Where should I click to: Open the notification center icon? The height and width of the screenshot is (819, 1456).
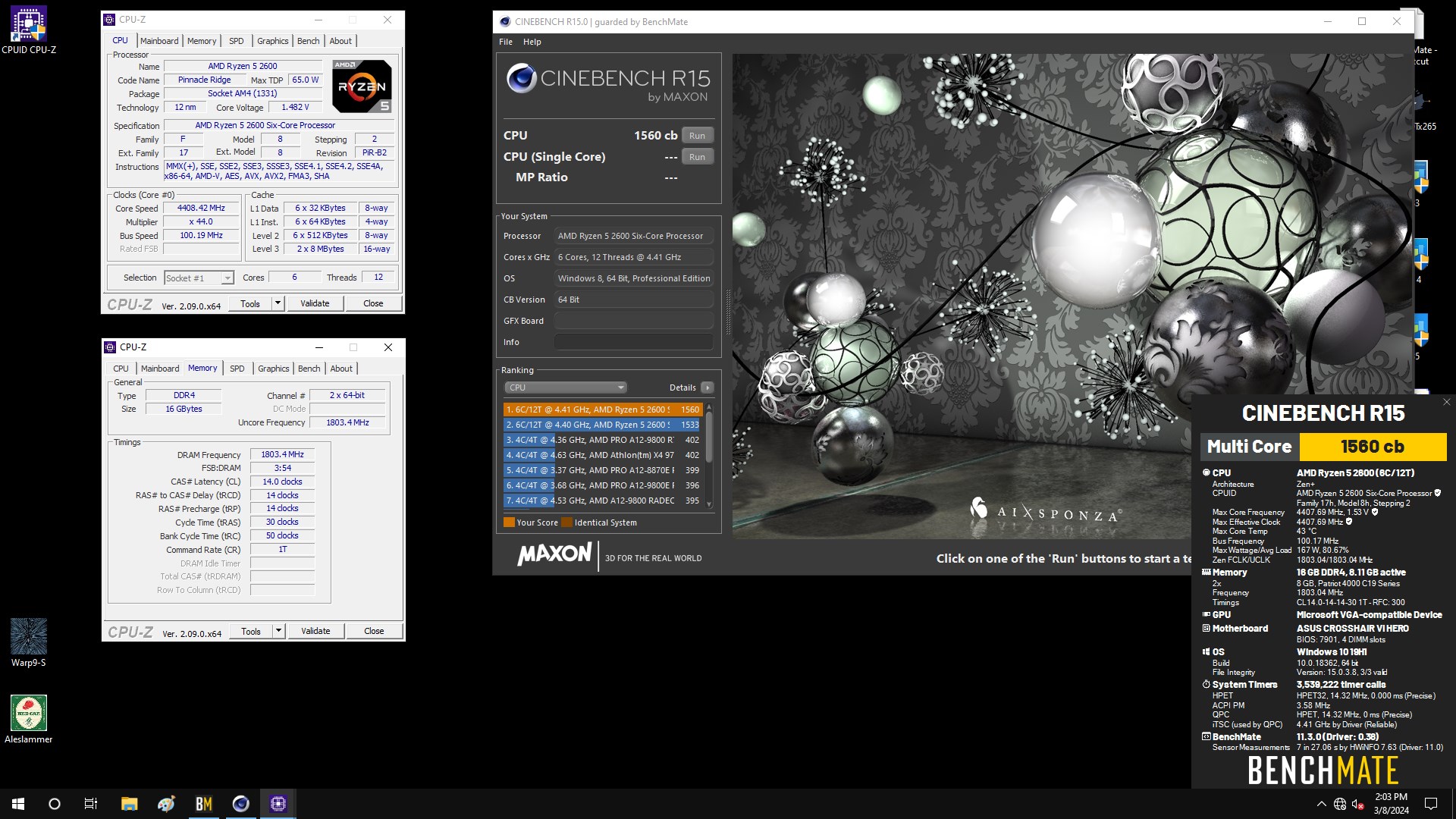tap(1431, 804)
